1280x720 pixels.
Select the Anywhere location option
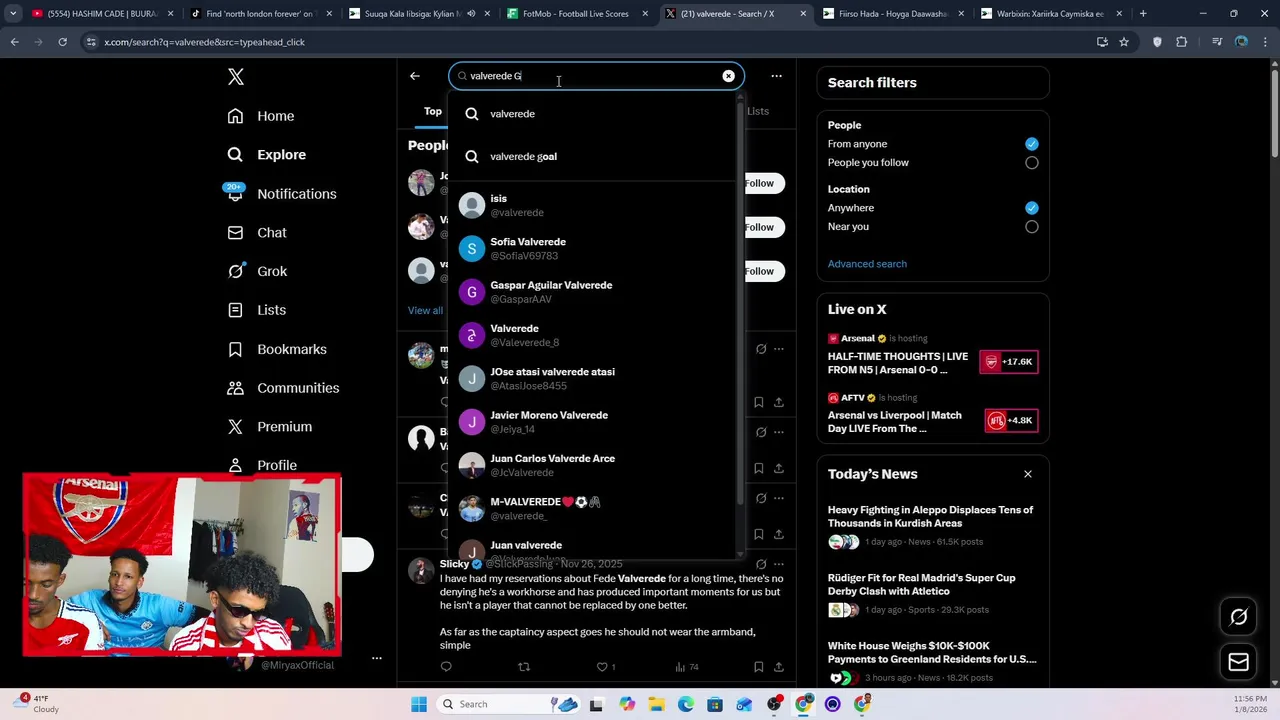pyautogui.click(x=1031, y=208)
